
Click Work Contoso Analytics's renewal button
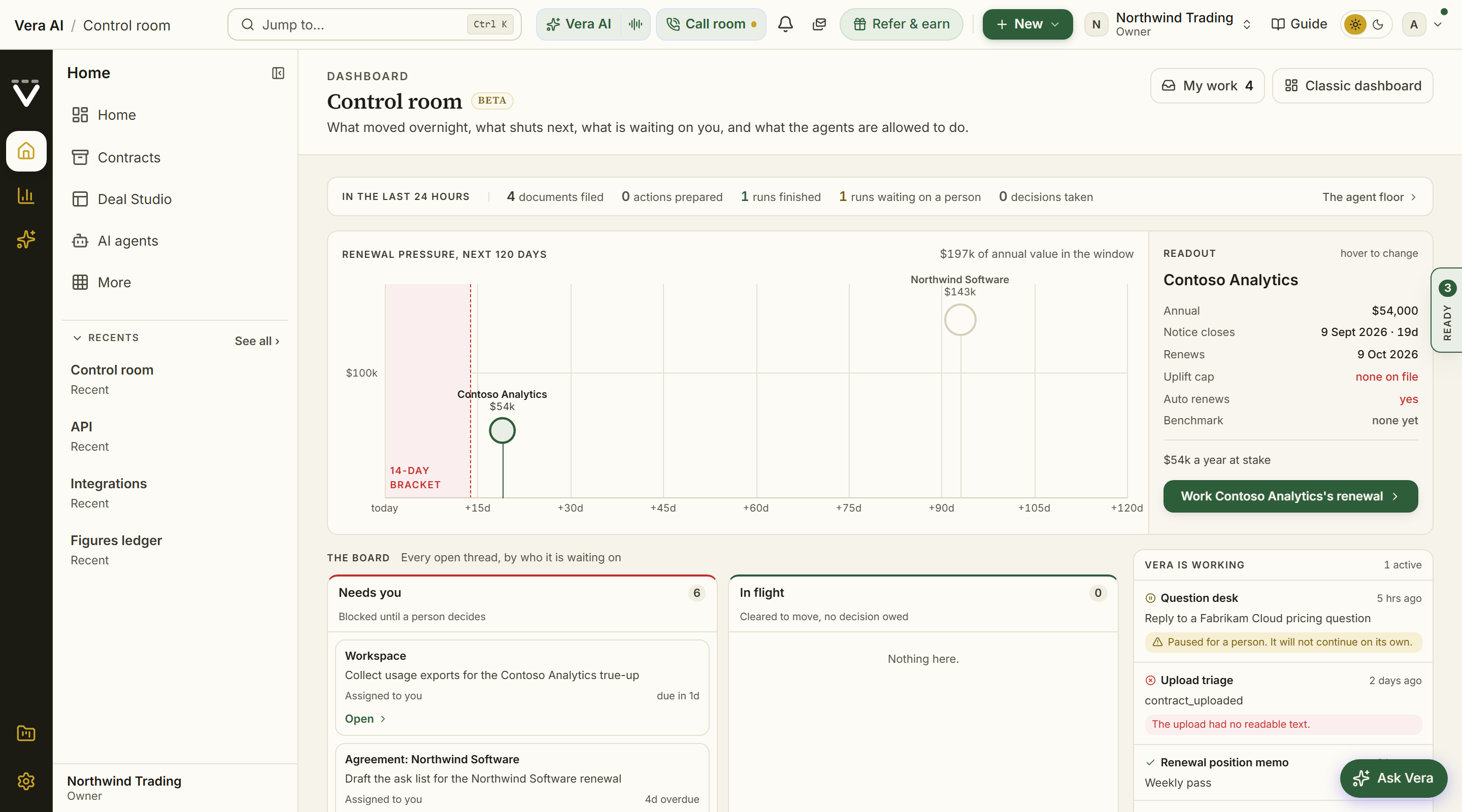[1290, 496]
